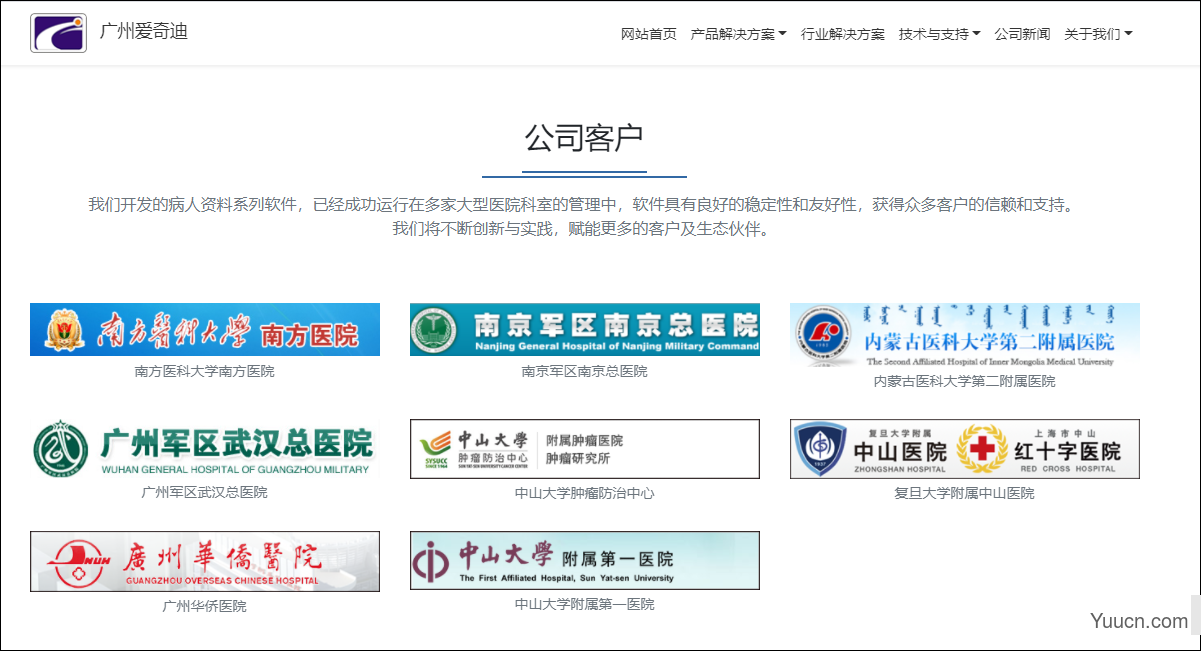Click the 公司客户 section heading
The width and height of the screenshot is (1201, 651).
[x=584, y=138]
